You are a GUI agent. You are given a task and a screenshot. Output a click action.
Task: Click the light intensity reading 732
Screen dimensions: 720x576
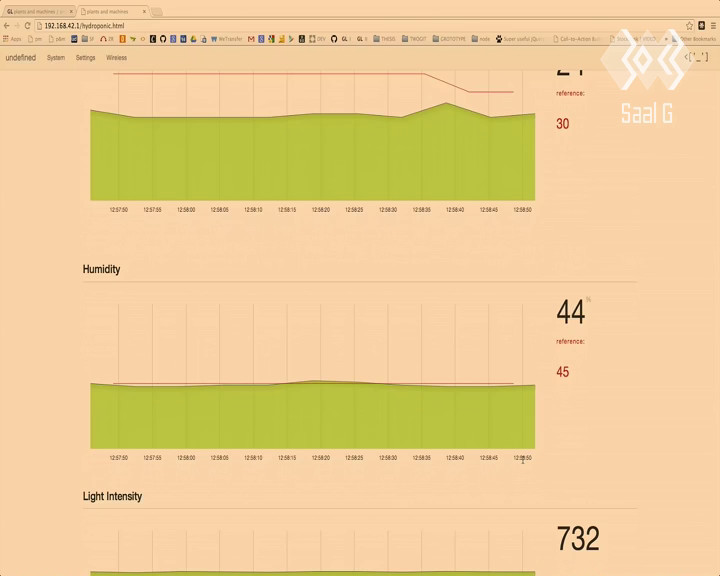tap(578, 538)
